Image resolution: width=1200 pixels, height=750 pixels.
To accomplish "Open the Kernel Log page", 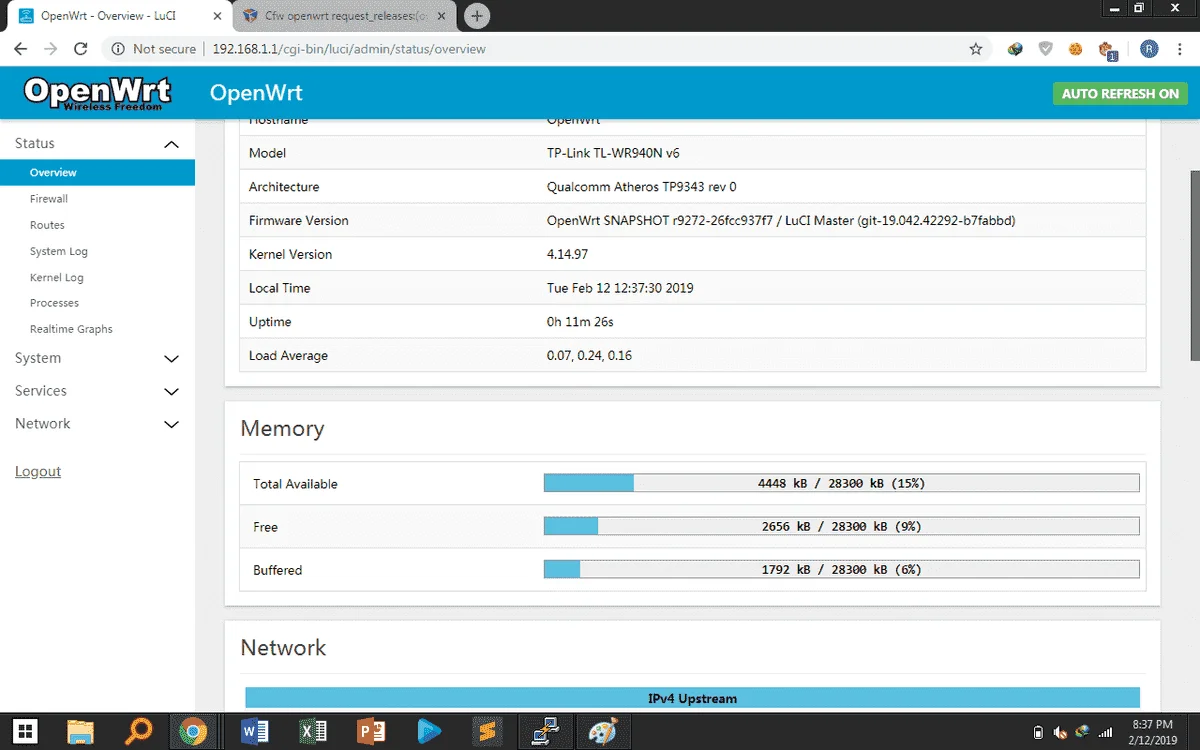I will tap(57, 277).
